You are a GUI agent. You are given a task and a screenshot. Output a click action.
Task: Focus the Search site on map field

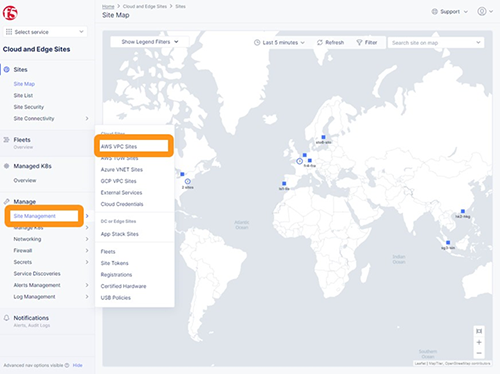[436, 43]
